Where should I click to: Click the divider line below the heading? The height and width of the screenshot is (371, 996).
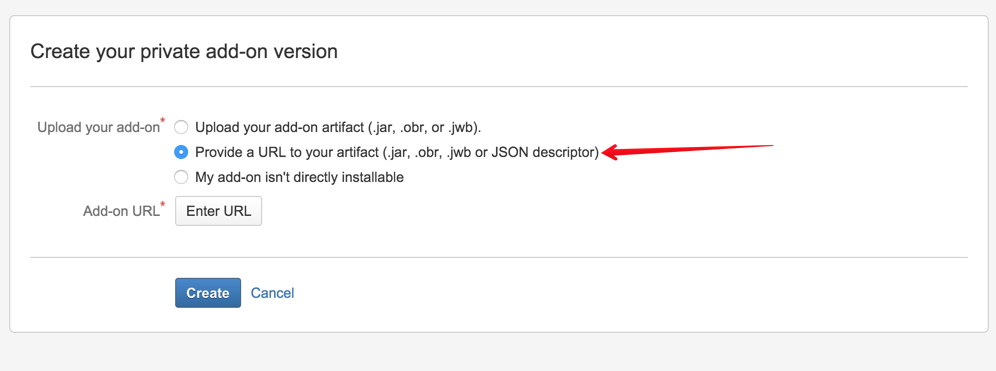click(x=499, y=86)
